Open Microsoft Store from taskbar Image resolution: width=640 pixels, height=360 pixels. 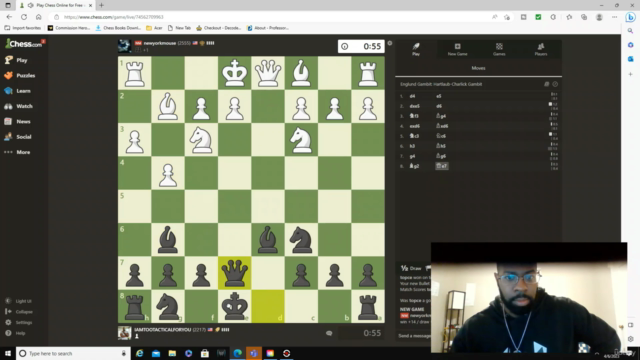(x=205, y=353)
